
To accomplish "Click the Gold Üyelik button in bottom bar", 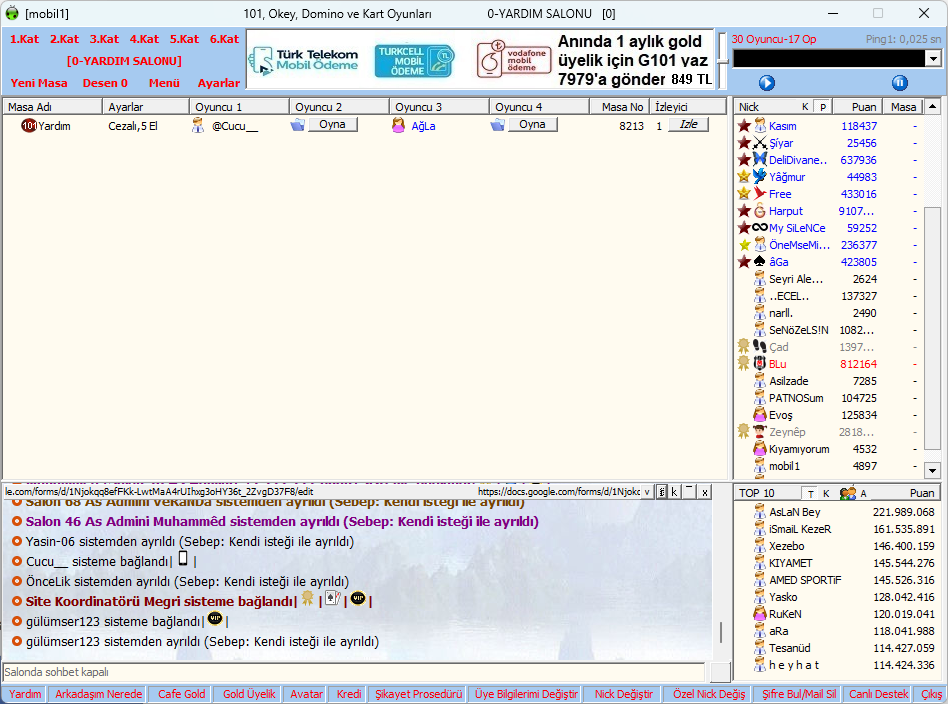I will (249, 694).
